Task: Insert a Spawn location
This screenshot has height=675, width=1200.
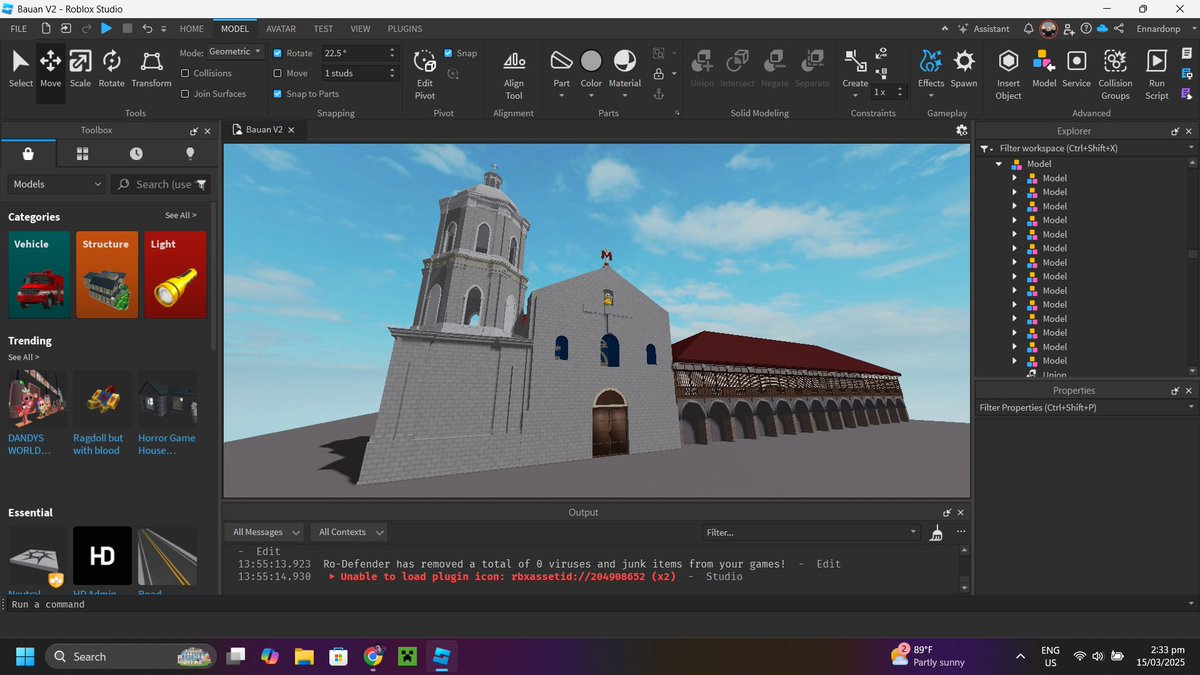Action: pyautogui.click(x=964, y=70)
